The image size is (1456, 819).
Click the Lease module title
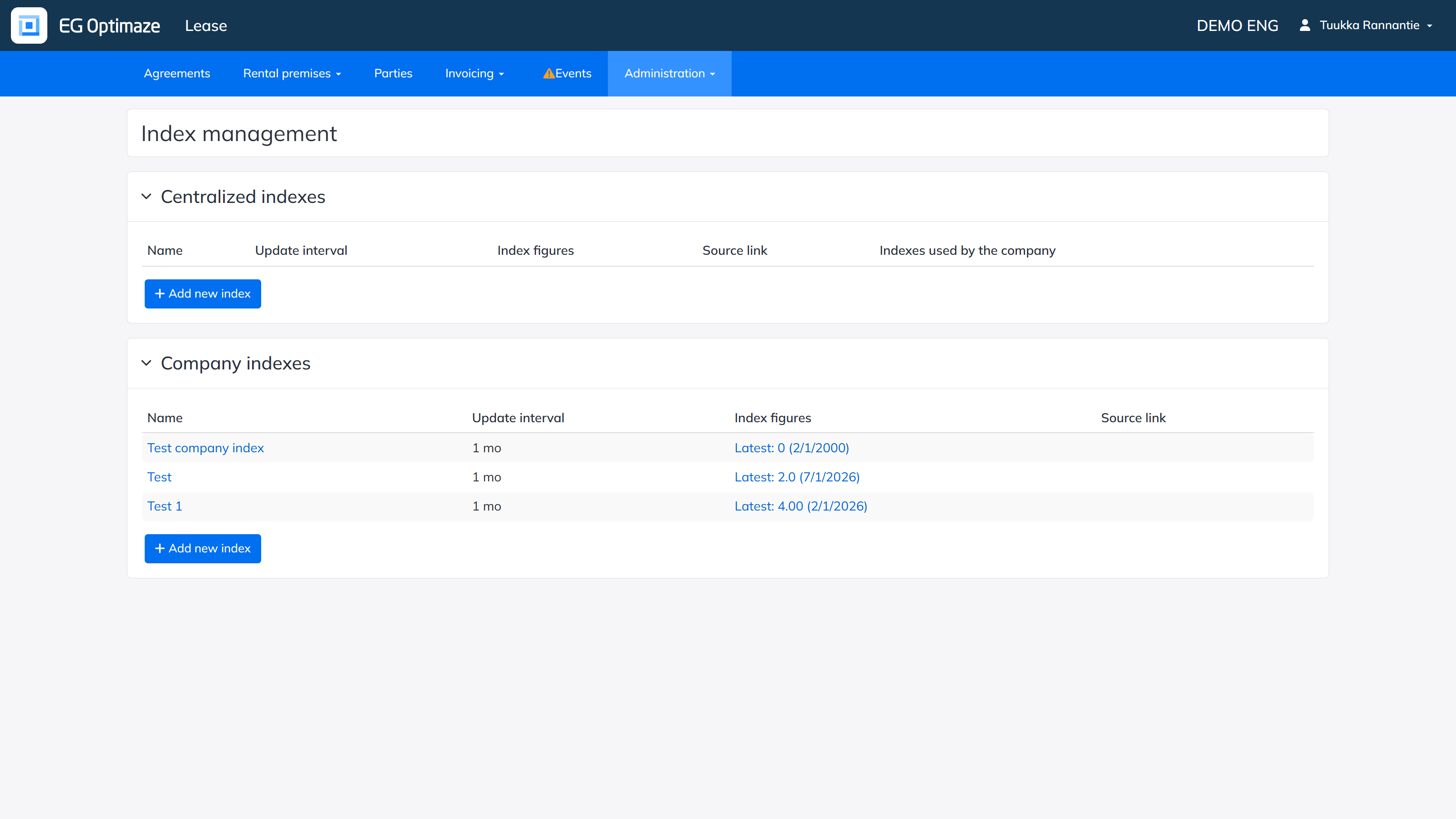point(206,26)
